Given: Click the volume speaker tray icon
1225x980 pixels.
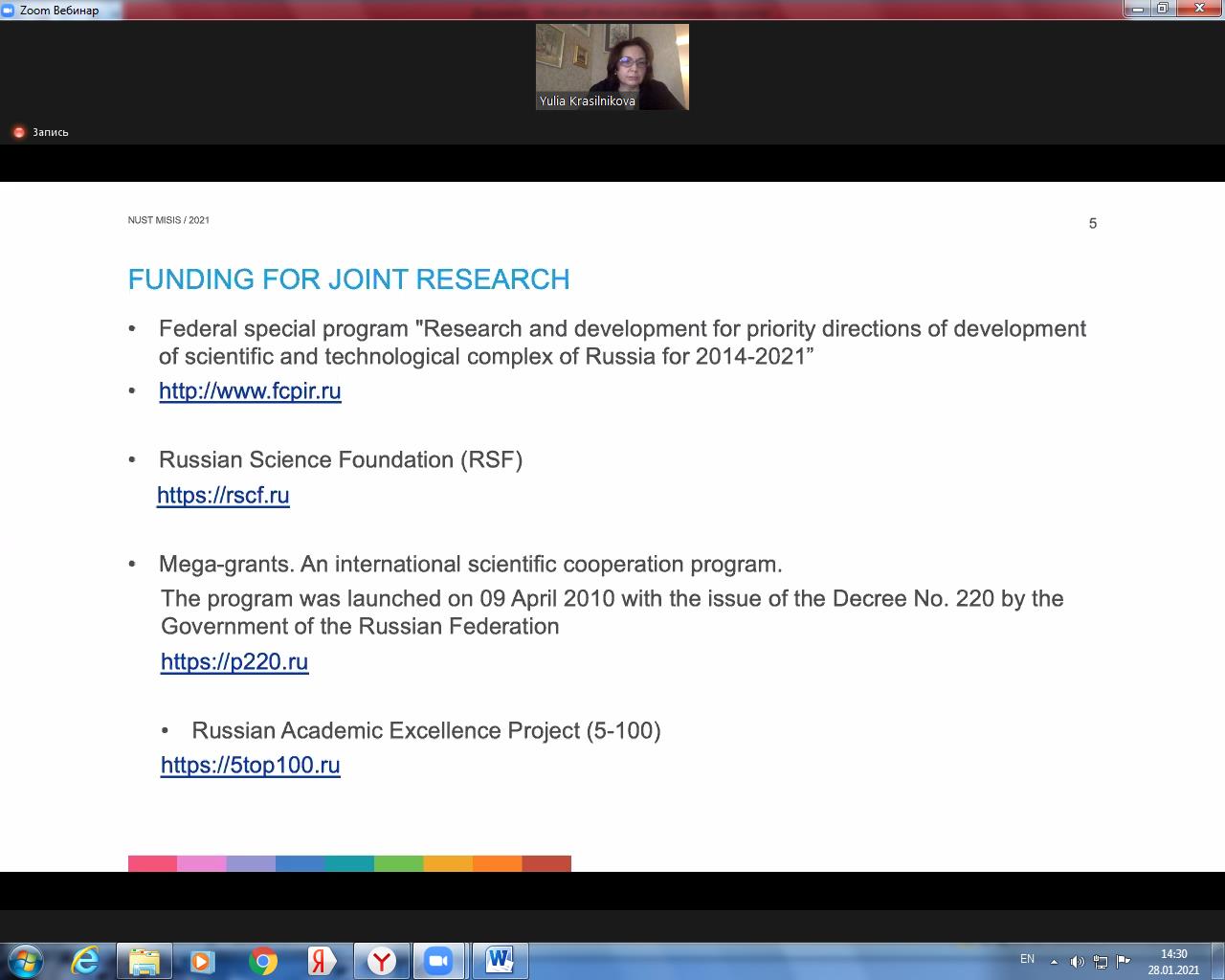Looking at the screenshot, I should point(1077,961).
